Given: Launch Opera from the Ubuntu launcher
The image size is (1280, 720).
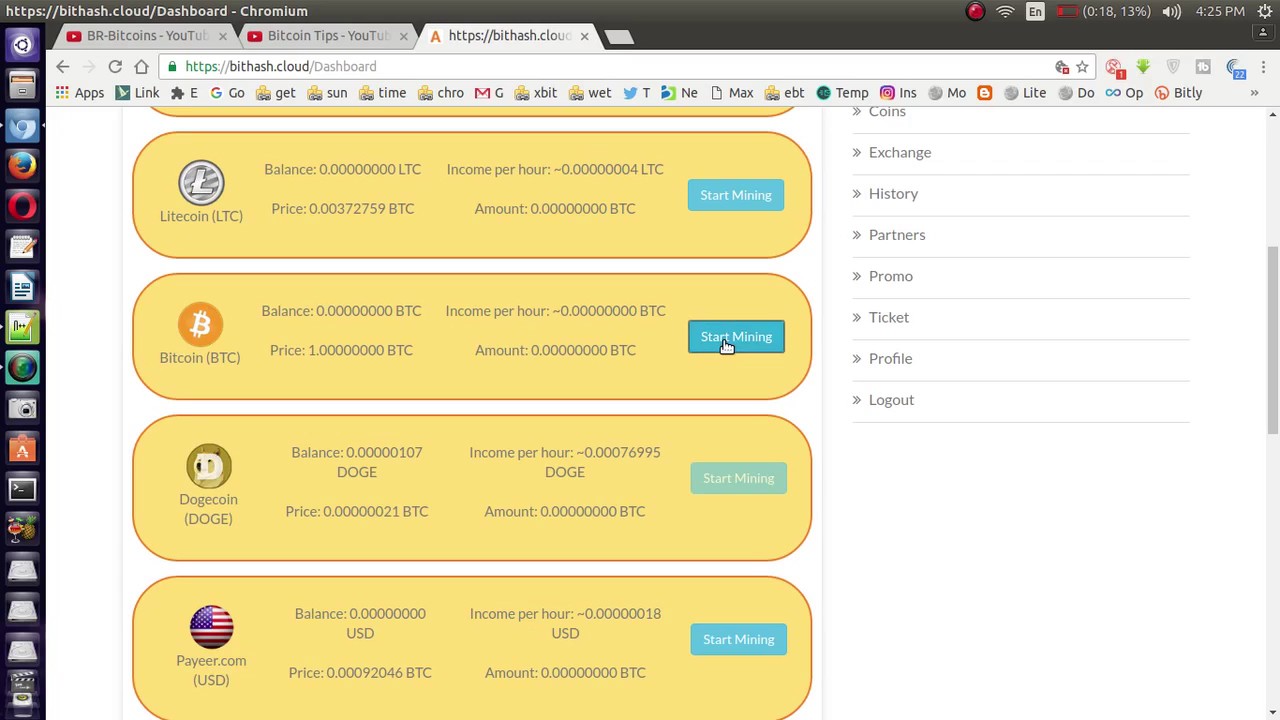Looking at the screenshot, I should pos(22,207).
